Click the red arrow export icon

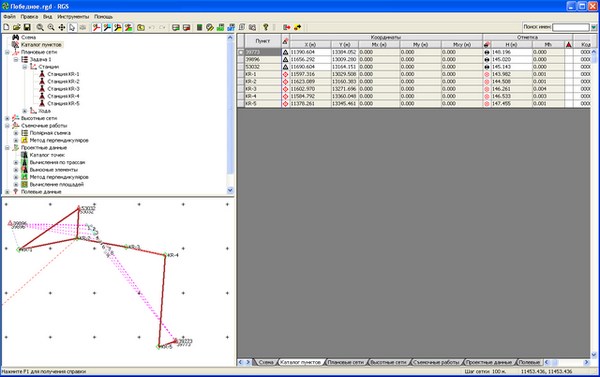287,27
